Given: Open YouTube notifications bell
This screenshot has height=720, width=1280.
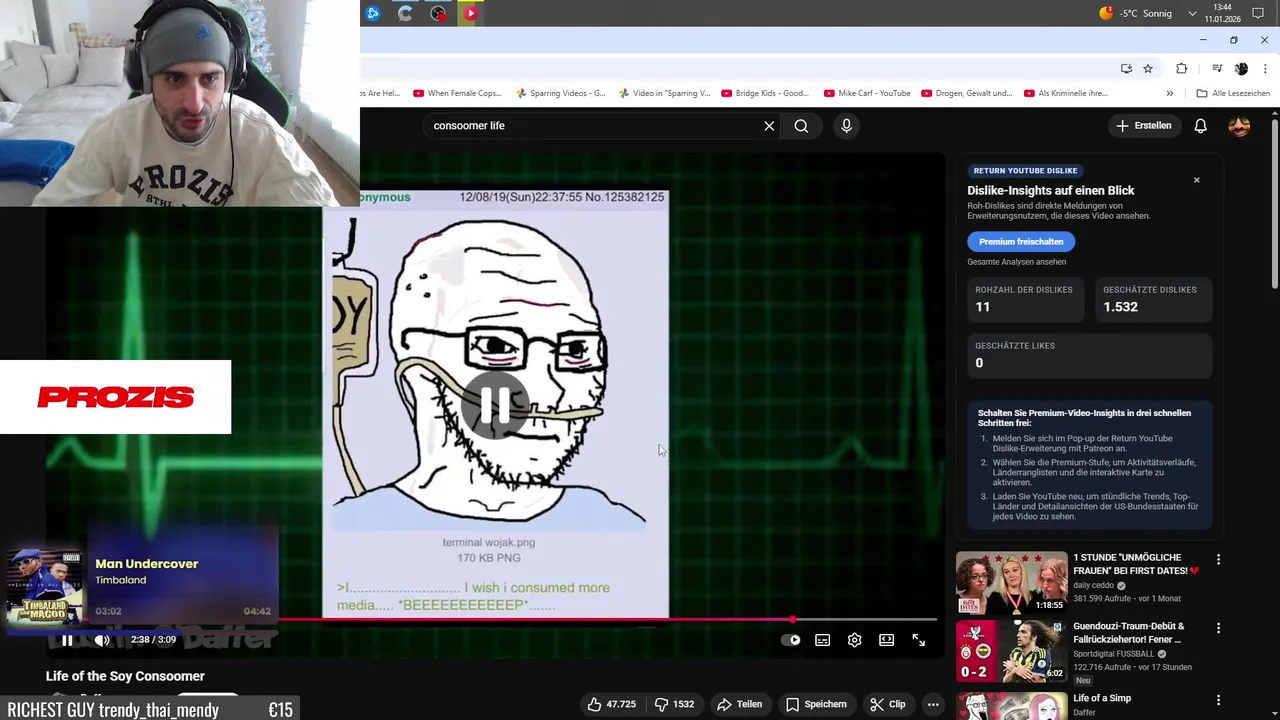Looking at the screenshot, I should point(1200,126).
